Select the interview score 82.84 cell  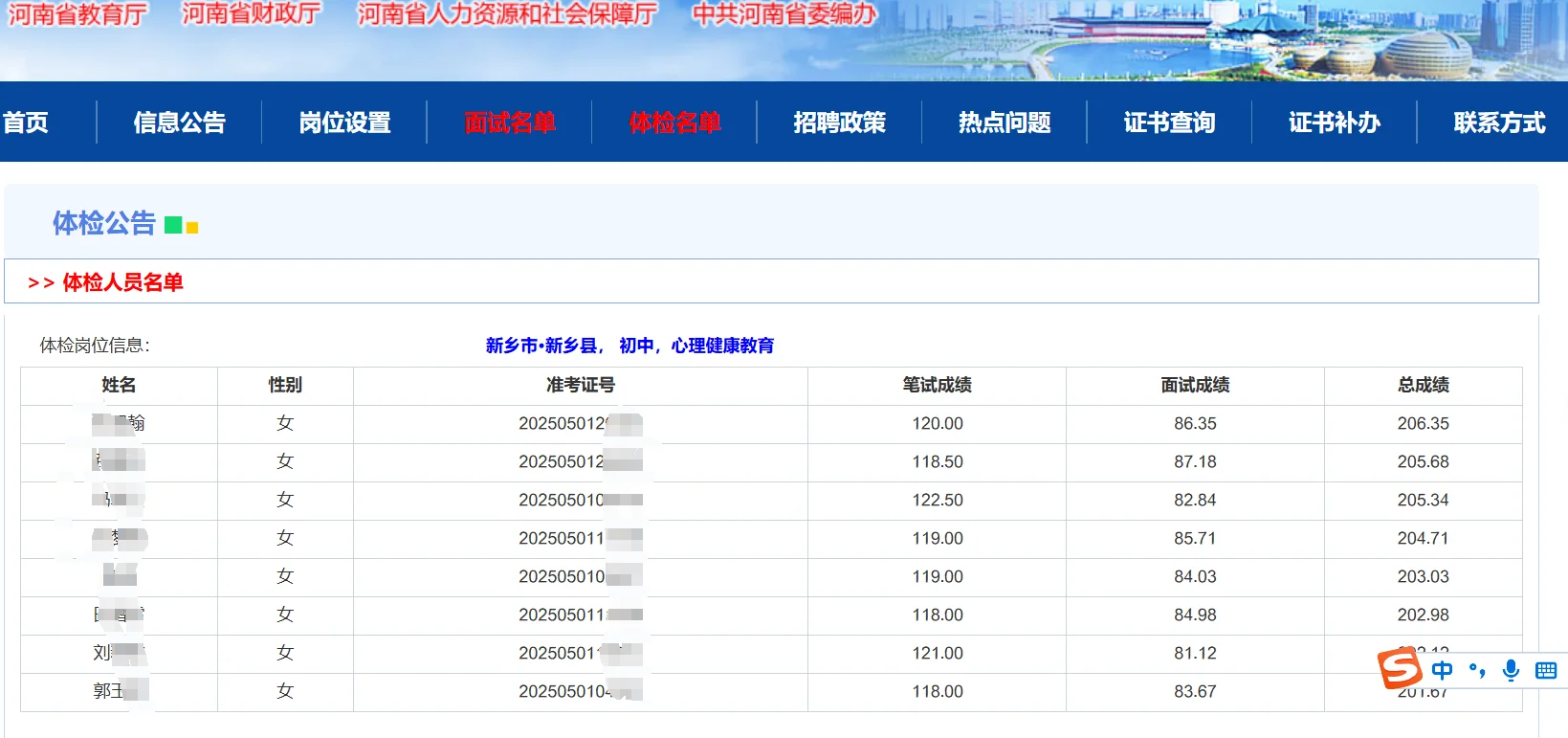1196,500
